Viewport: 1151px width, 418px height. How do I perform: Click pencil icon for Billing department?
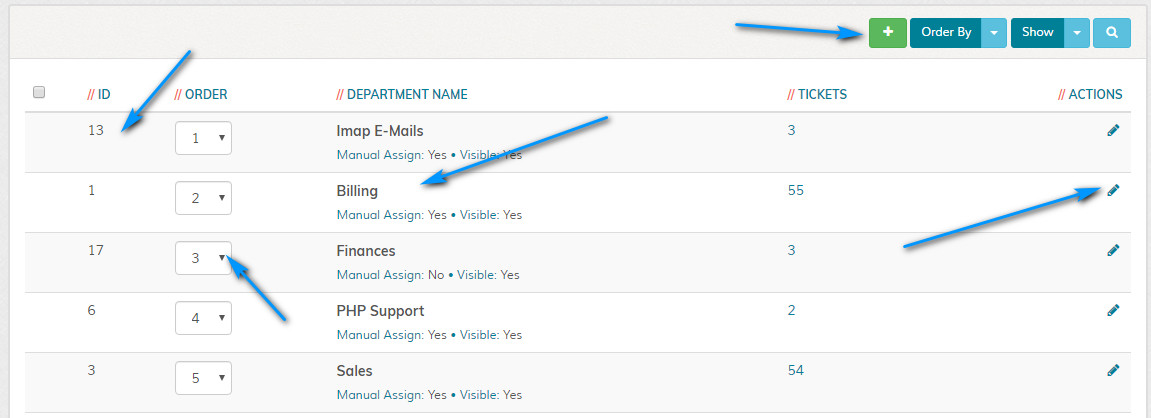(1113, 190)
